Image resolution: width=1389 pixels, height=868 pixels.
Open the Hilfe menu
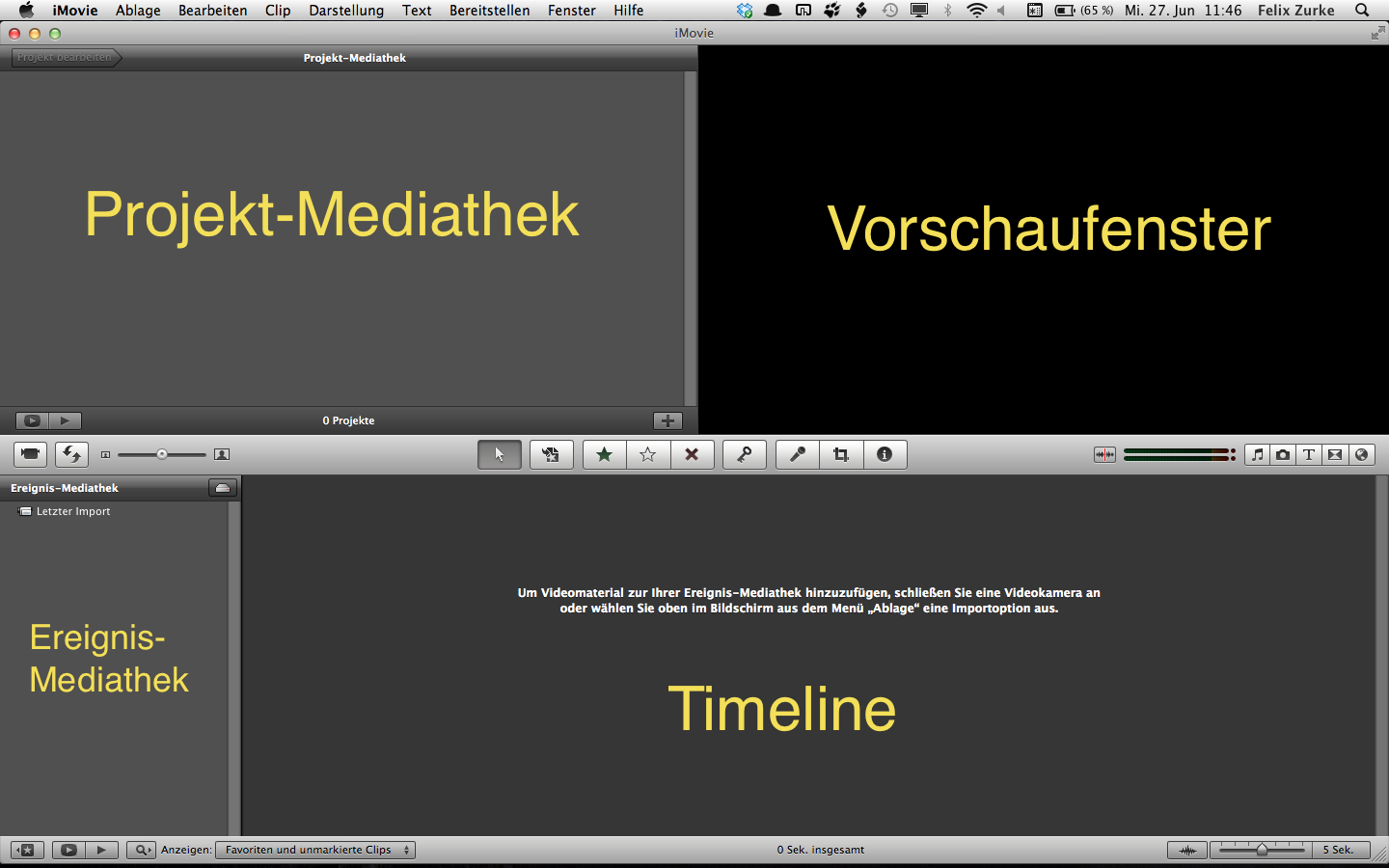(628, 10)
